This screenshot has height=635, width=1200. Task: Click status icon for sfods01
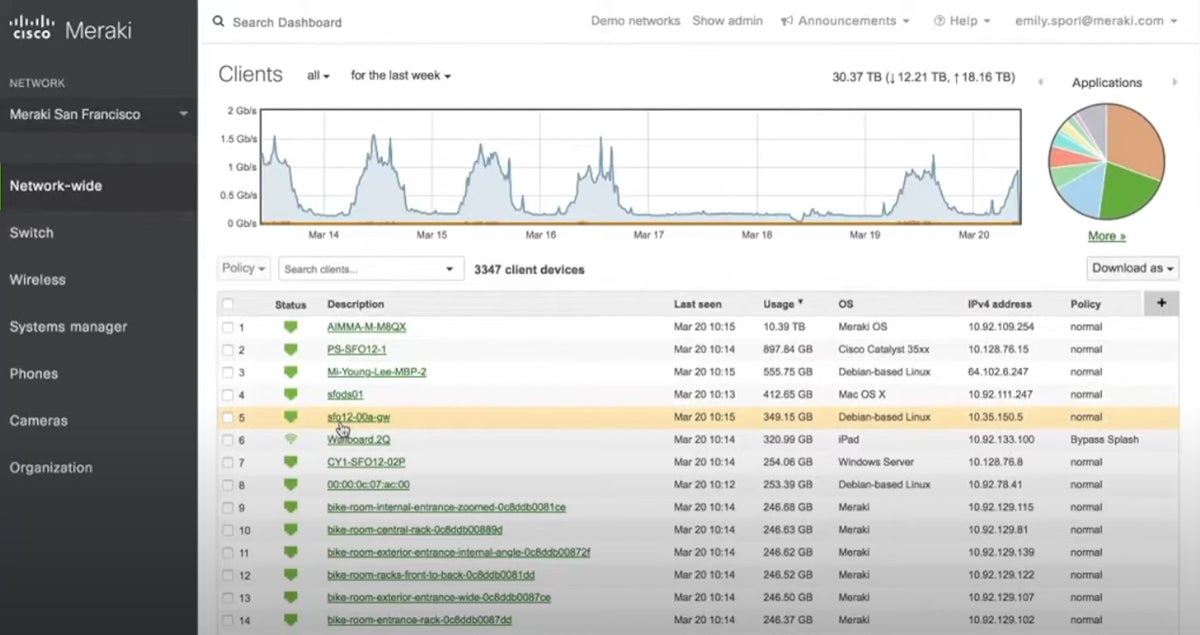pyautogui.click(x=291, y=394)
